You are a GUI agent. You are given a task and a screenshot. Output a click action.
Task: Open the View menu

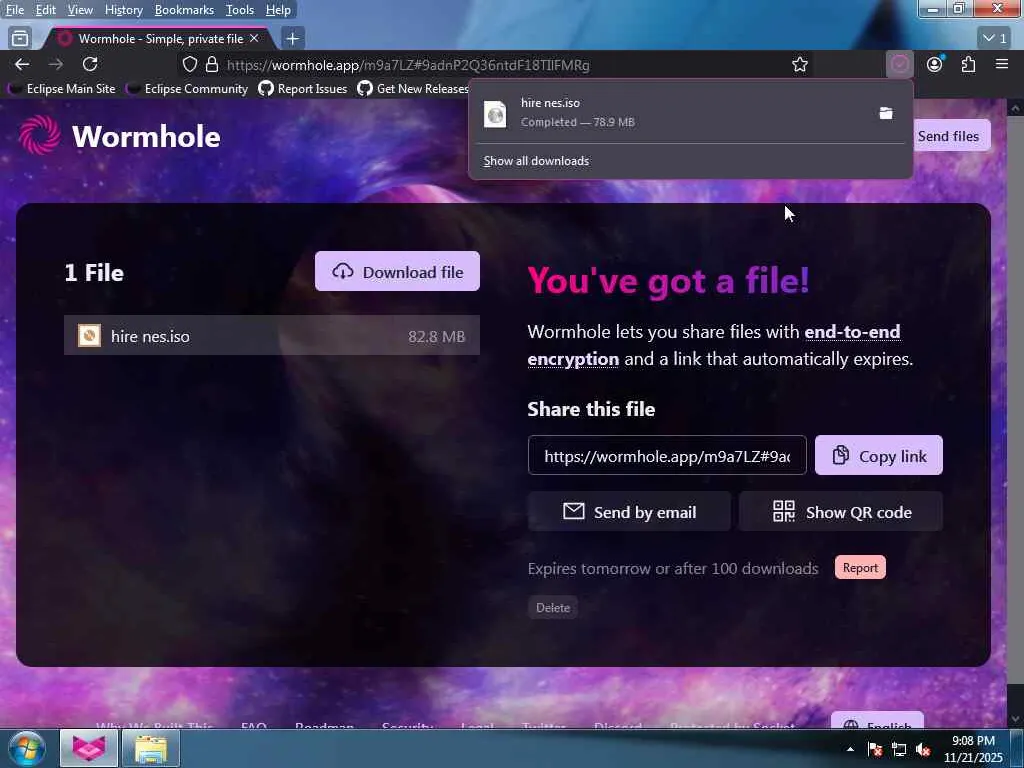[80, 10]
